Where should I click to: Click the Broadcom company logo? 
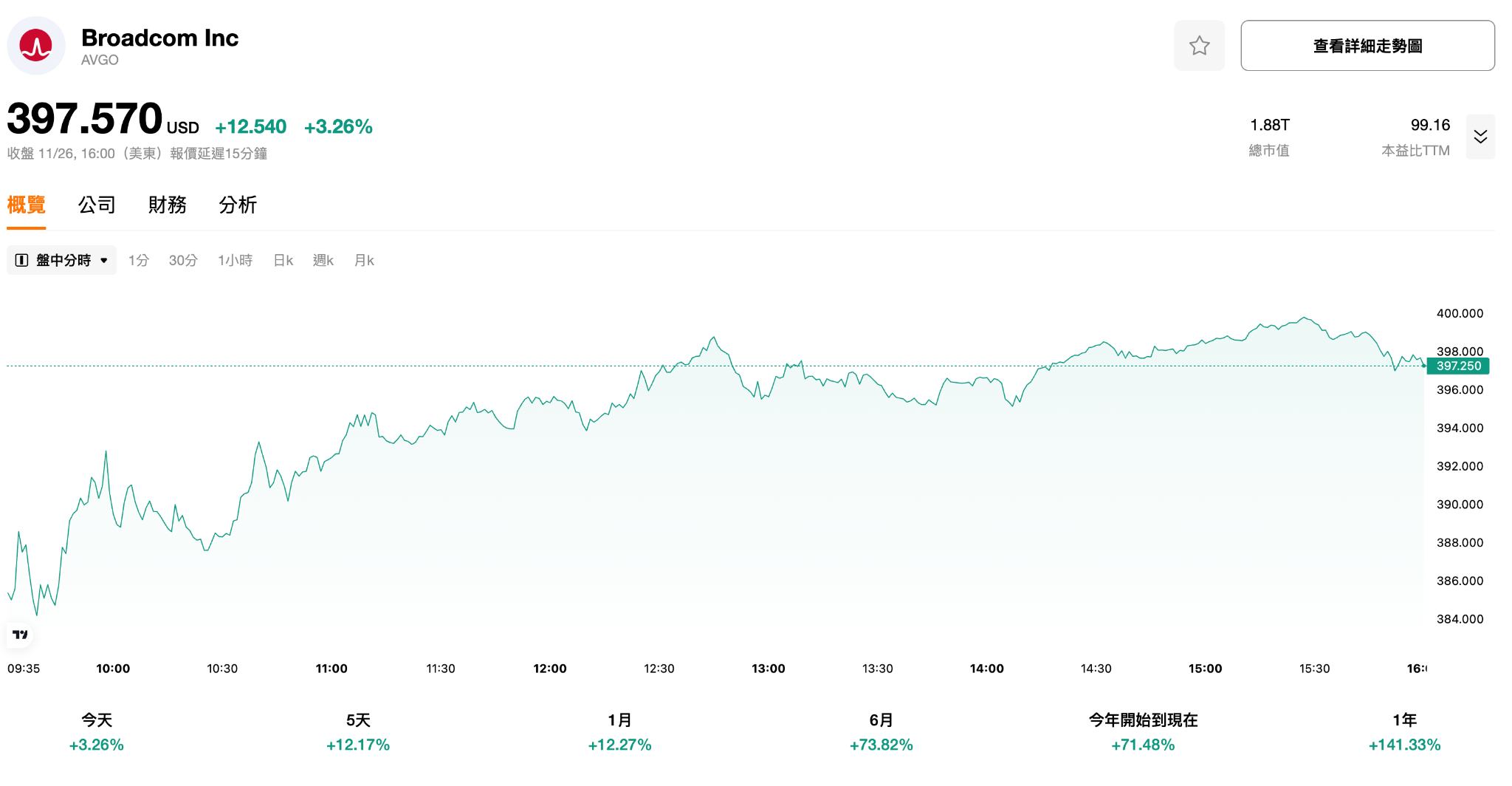click(36, 46)
